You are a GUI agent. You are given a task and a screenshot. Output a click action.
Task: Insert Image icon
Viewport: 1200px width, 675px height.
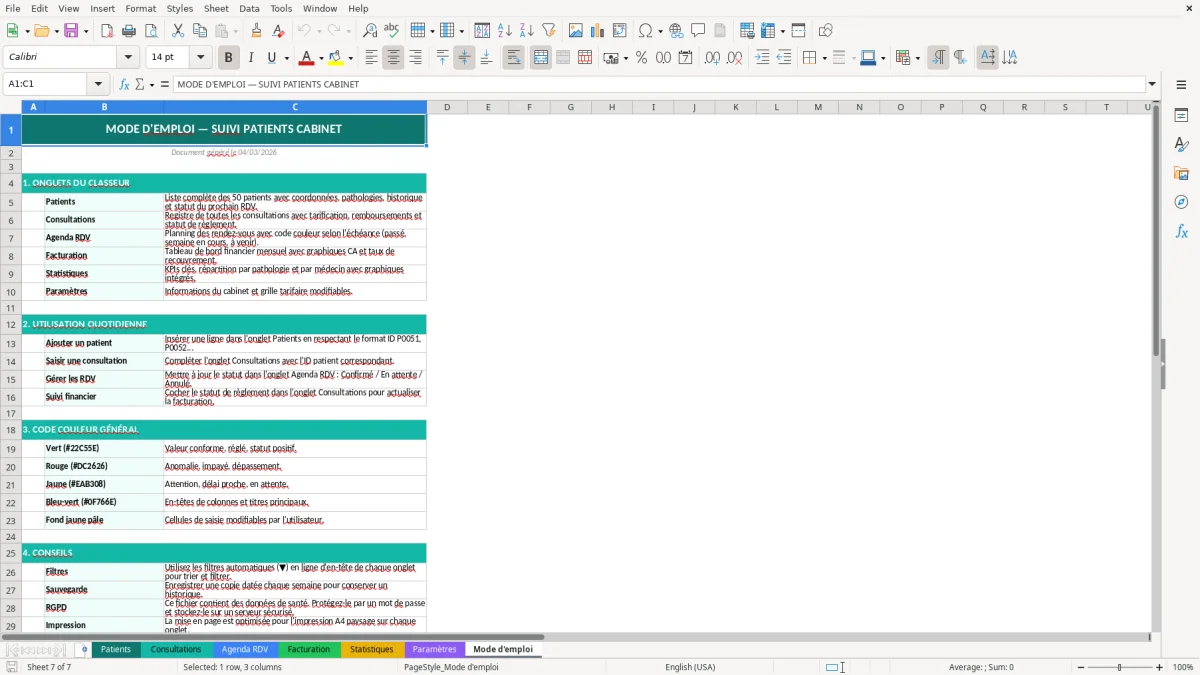click(575, 31)
